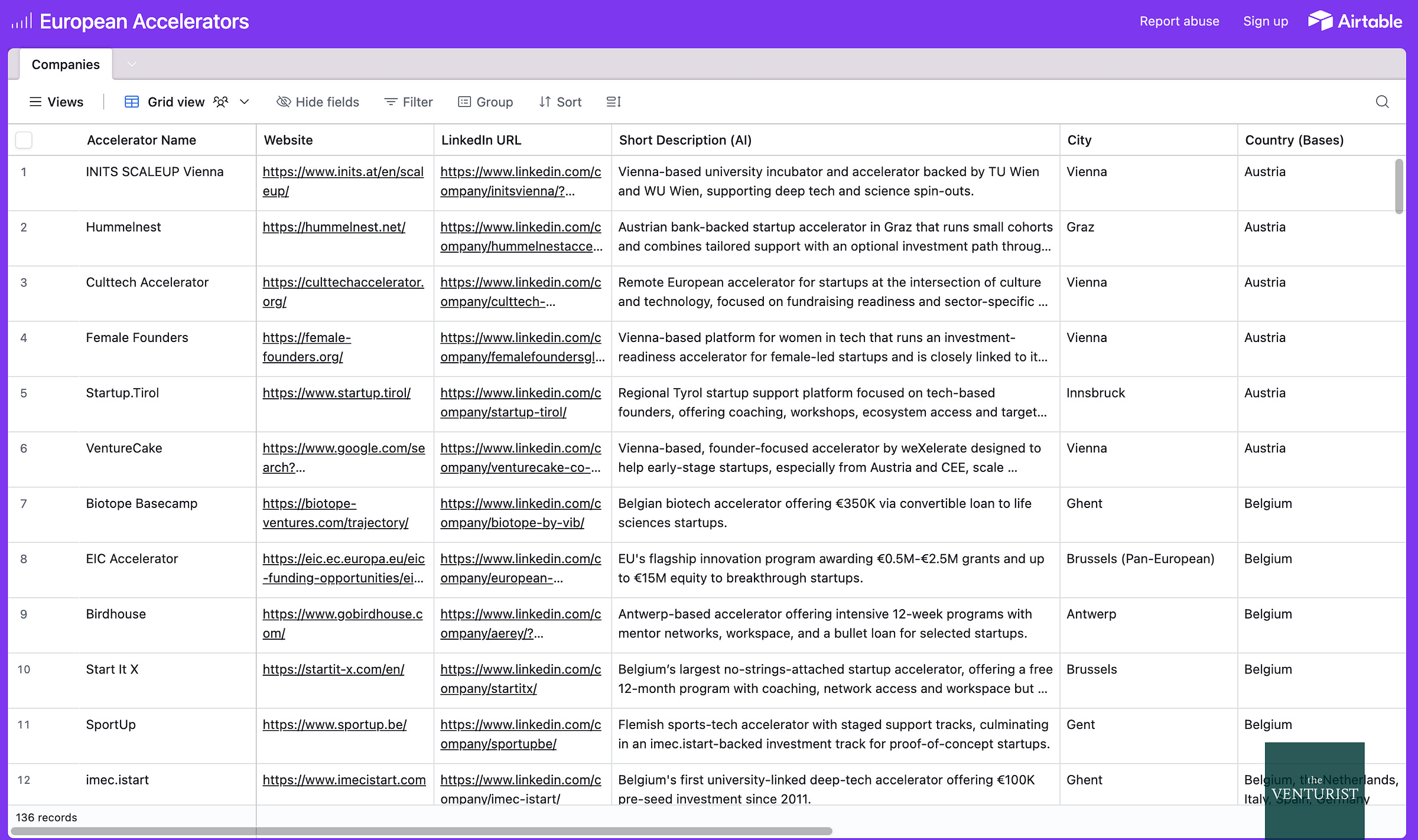Click the collaborators people icon
The height and width of the screenshot is (840, 1418).
pyautogui.click(x=221, y=102)
